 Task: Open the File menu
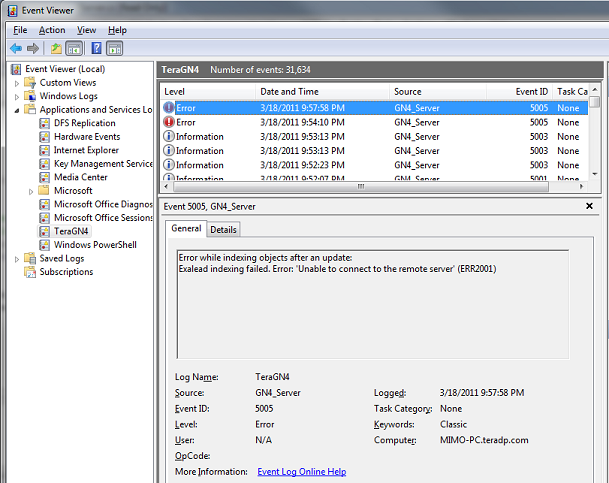[20, 30]
